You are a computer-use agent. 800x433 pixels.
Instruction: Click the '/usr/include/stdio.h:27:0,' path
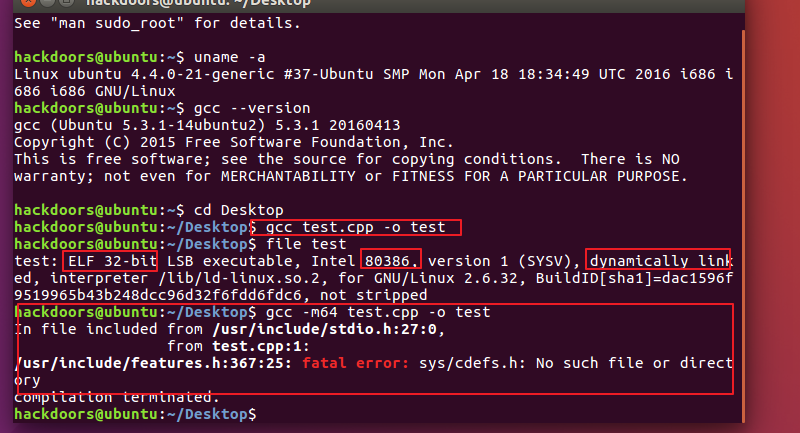click(329, 329)
